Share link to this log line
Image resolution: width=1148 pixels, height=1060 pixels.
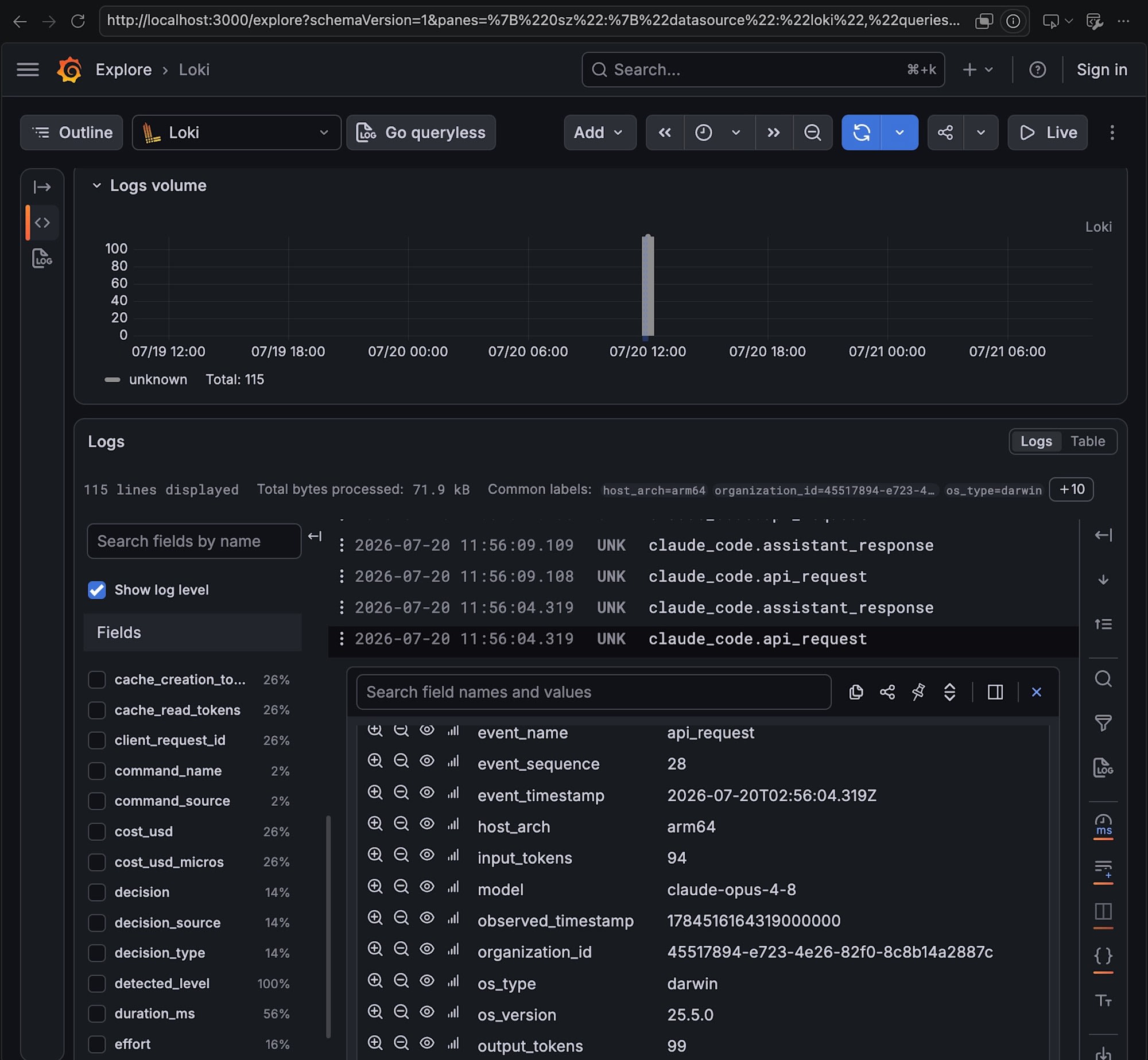point(887,692)
